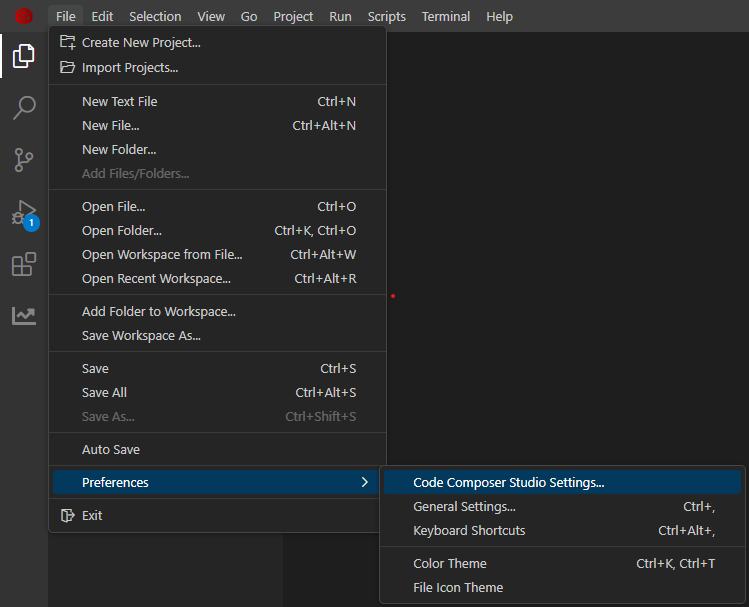Open the graph analysis view icon
749x607 pixels.
click(x=23, y=316)
